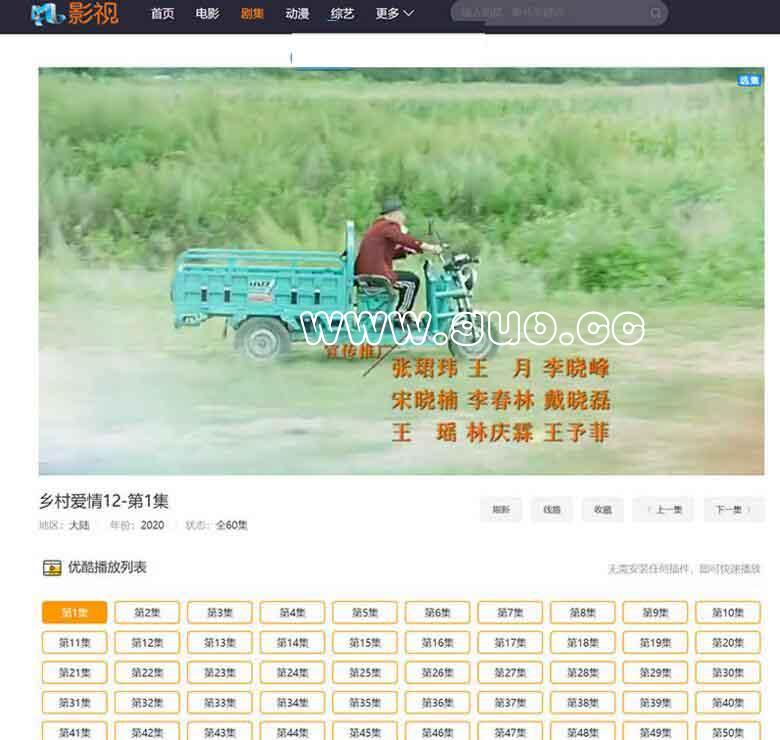Screen dimensions: 780x740
Task: Choose episode 第35集
Action: [365, 703]
